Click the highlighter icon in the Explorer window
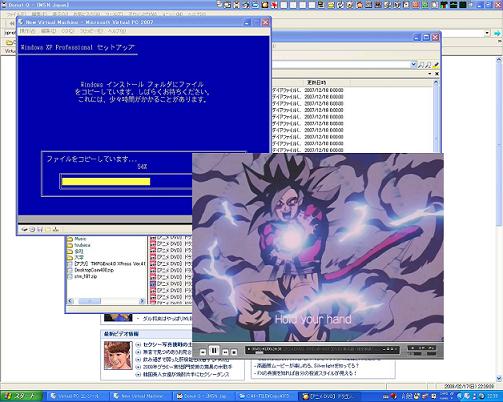This screenshot has height=402, width=503. pyautogui.click(x=436, y=65)
